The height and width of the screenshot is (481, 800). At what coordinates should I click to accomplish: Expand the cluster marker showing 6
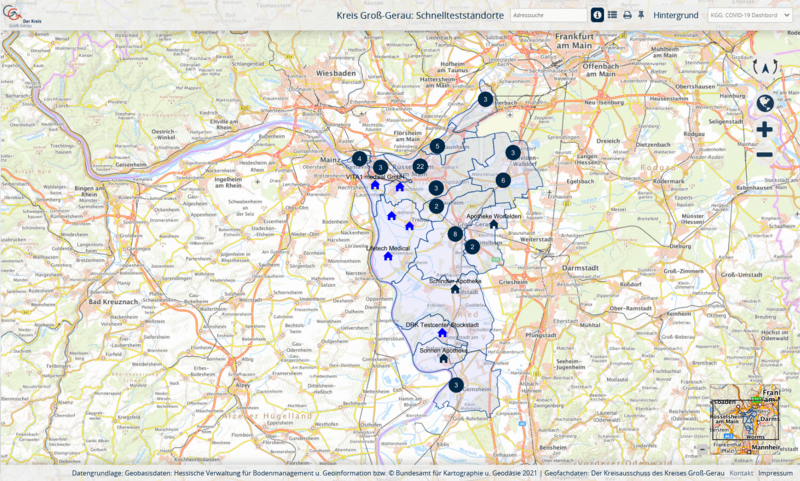(x=503, y=180)
